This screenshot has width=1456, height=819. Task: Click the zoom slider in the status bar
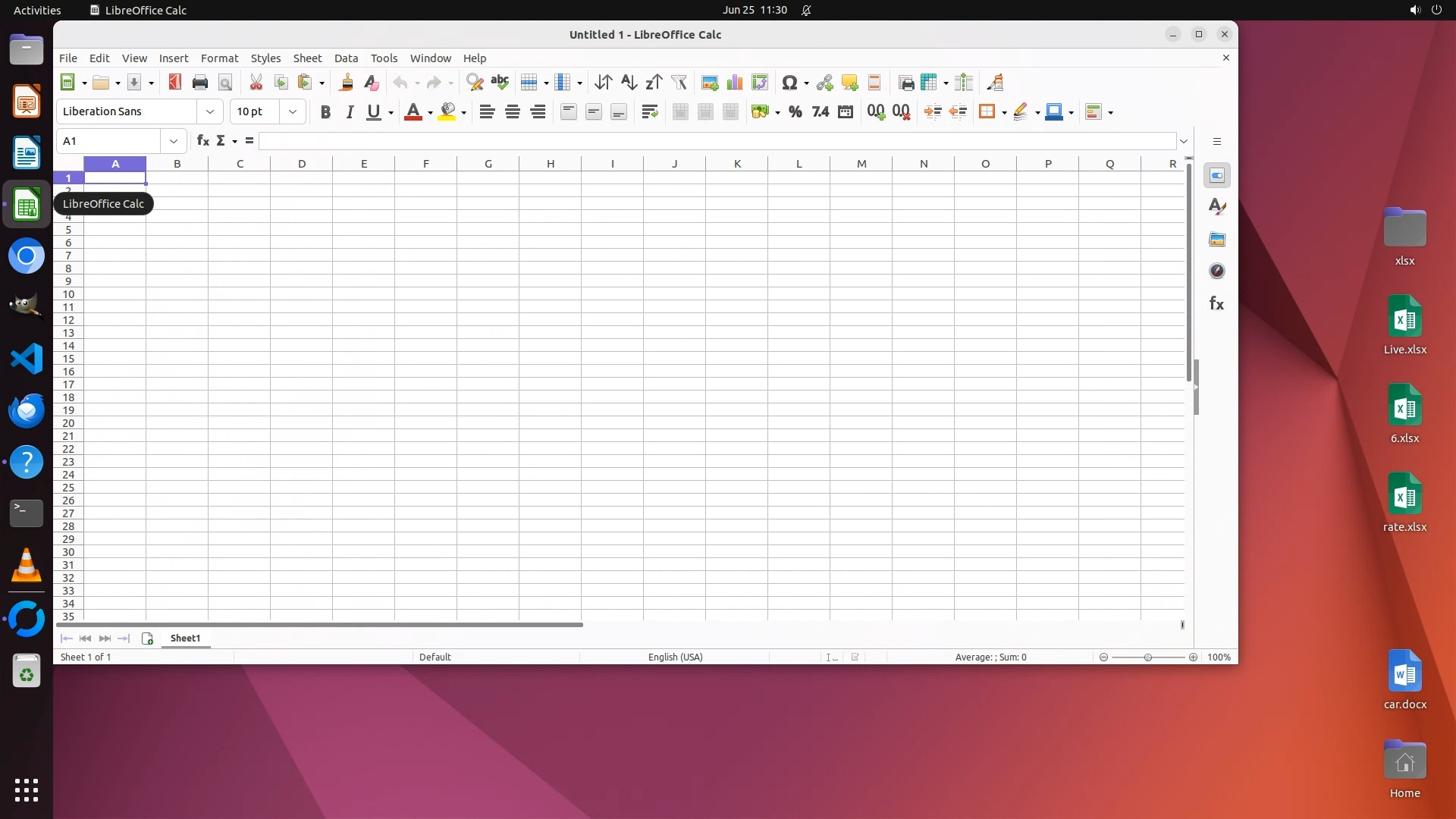1147,657
